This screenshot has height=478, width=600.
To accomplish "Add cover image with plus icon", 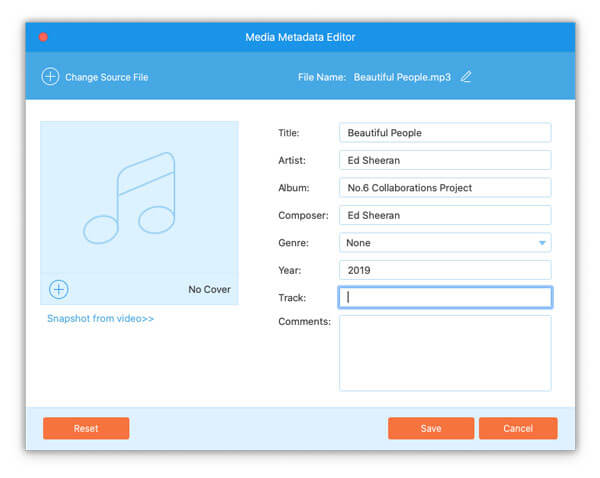I will pos(59,289).
